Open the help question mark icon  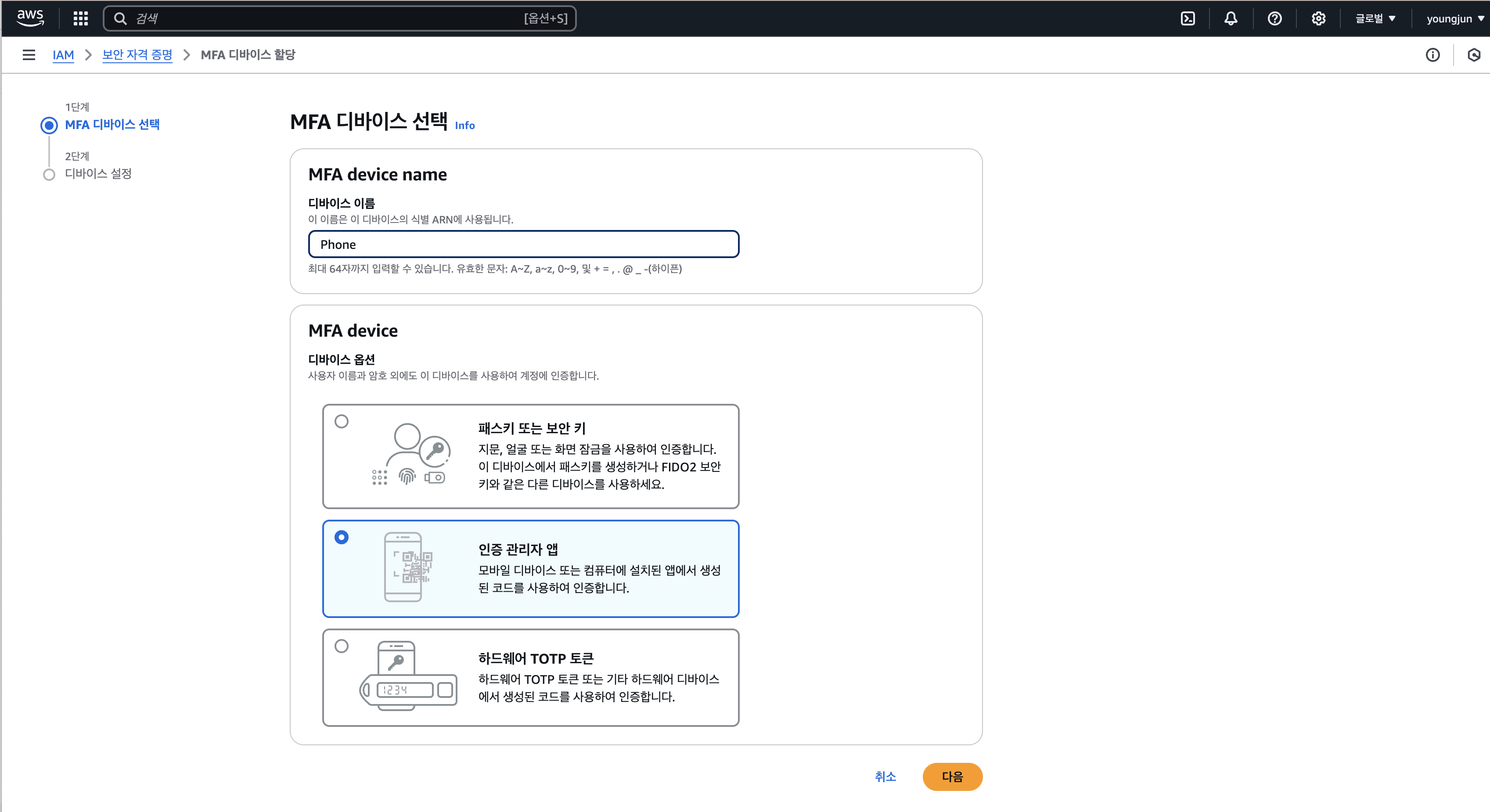tap(1274, 18)
